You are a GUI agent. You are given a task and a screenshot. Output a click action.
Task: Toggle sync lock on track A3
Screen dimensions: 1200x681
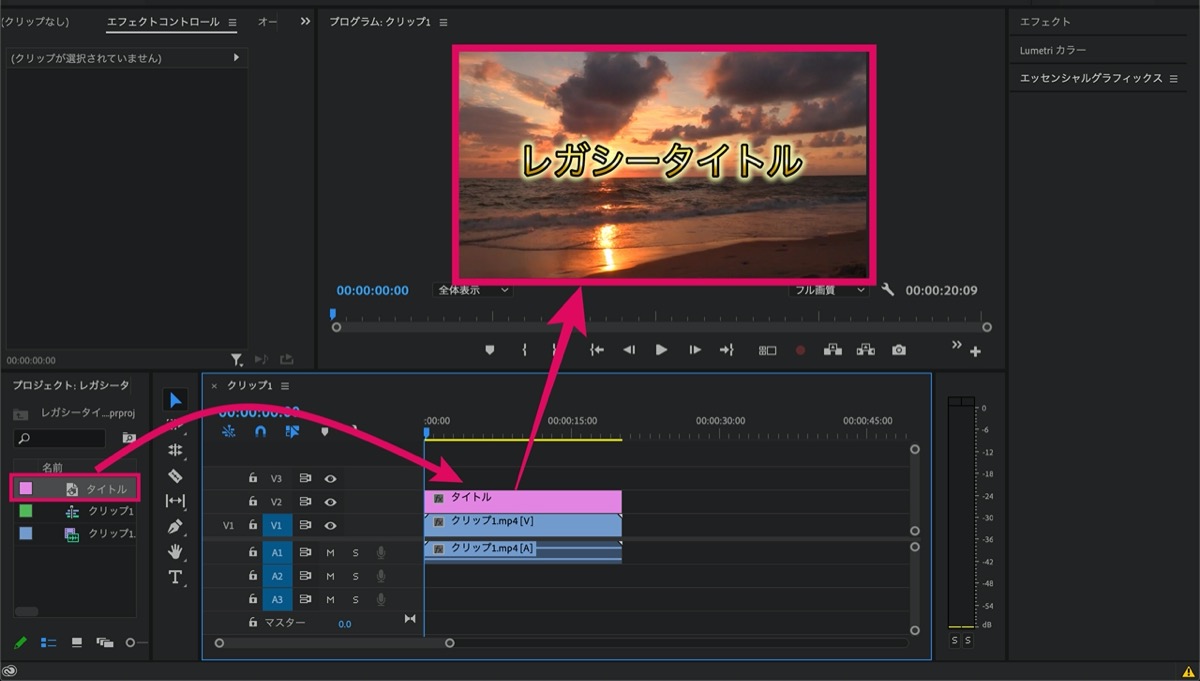[x=306, y=599]
